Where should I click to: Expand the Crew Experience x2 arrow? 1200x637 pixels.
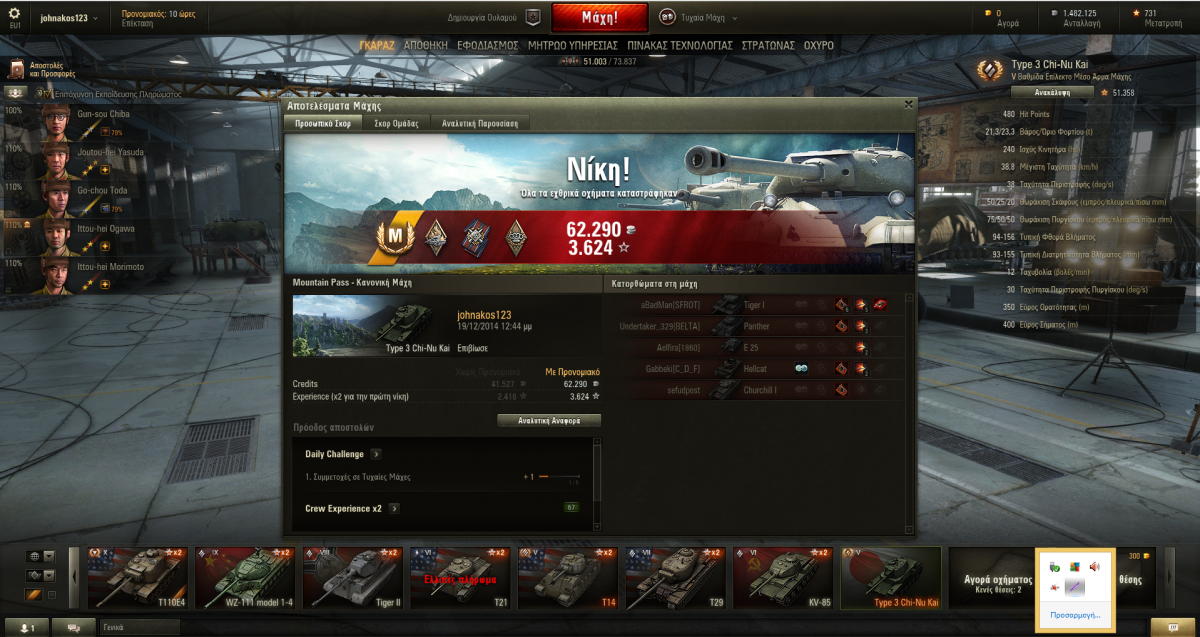pos(394,508)
